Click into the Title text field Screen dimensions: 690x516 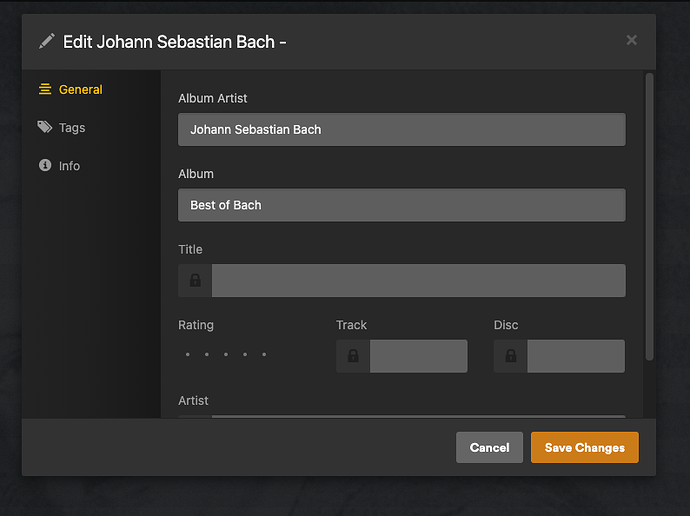418,281
